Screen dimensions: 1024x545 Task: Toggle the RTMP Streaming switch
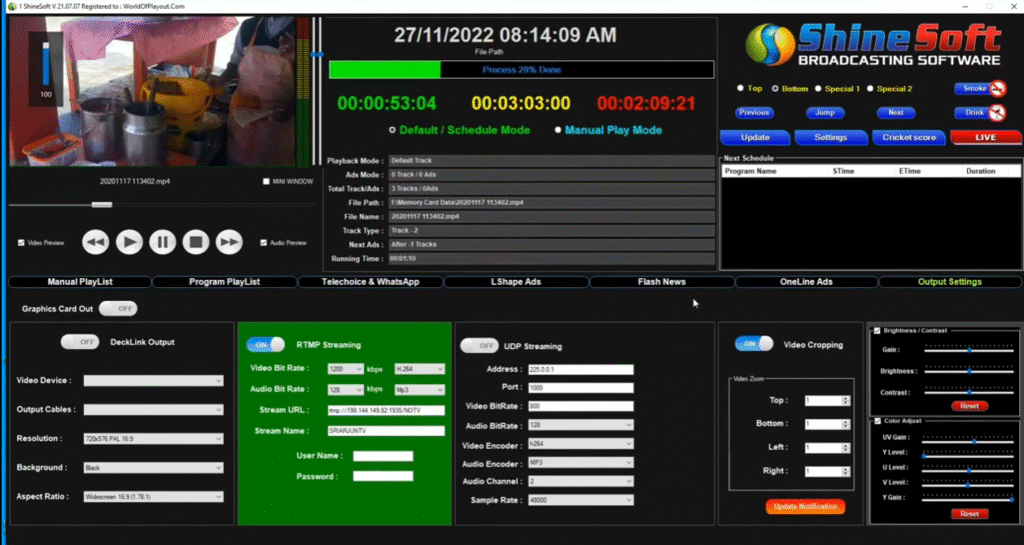265,344
